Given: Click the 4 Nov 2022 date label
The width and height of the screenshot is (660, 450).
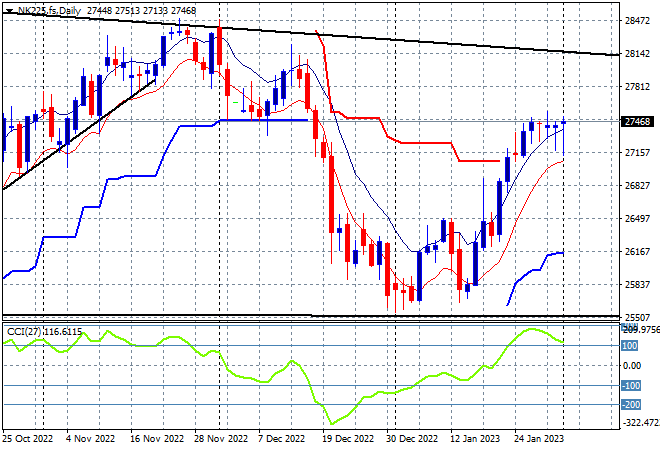Looking at the screenshot, I should click(x=90, y=439).
